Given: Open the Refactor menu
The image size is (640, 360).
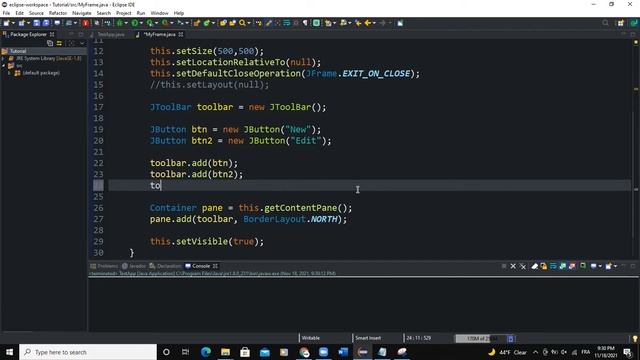Looking at the screenshot, I should 58,13.
